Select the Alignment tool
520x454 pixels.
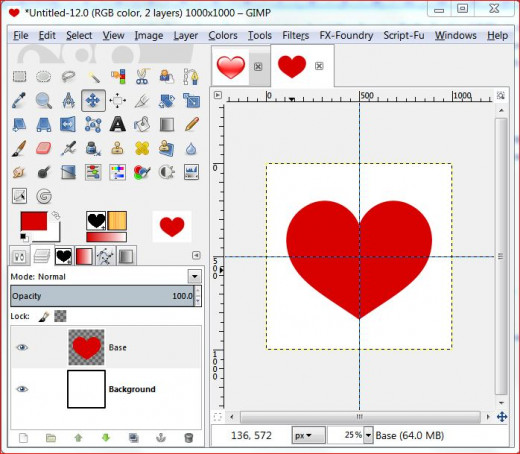click(118, 100)
